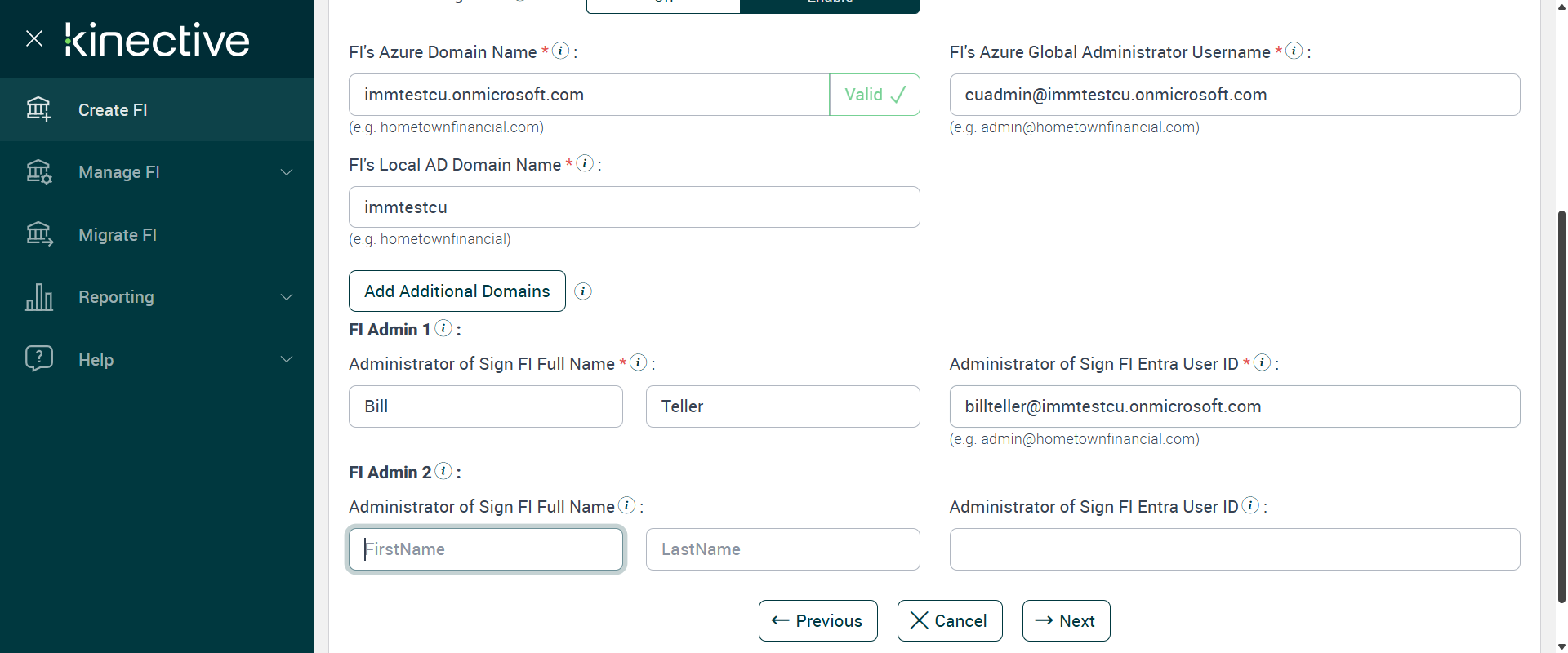The width and height of the screenshot is (1568, 653).
Task: Click the info icon beside Azure Global Administrator Username
Action: tap(1294, 51)
